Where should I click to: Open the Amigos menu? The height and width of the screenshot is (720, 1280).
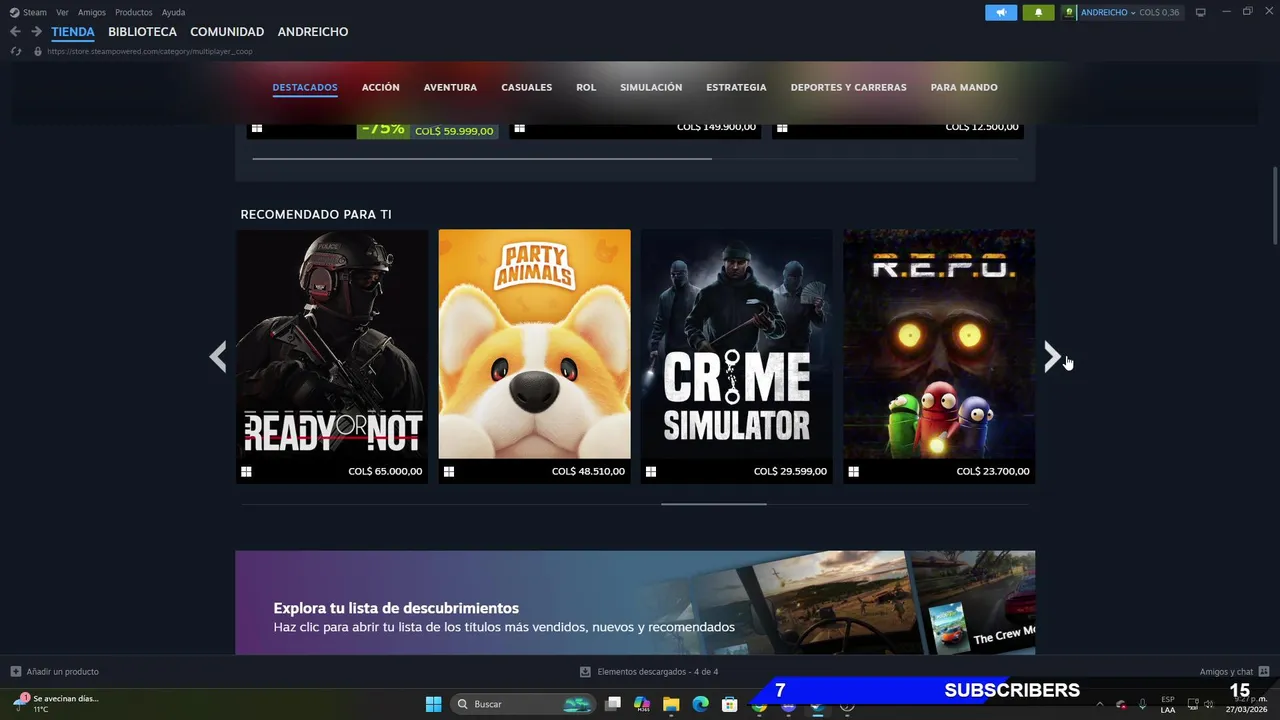tap(92, 13)
